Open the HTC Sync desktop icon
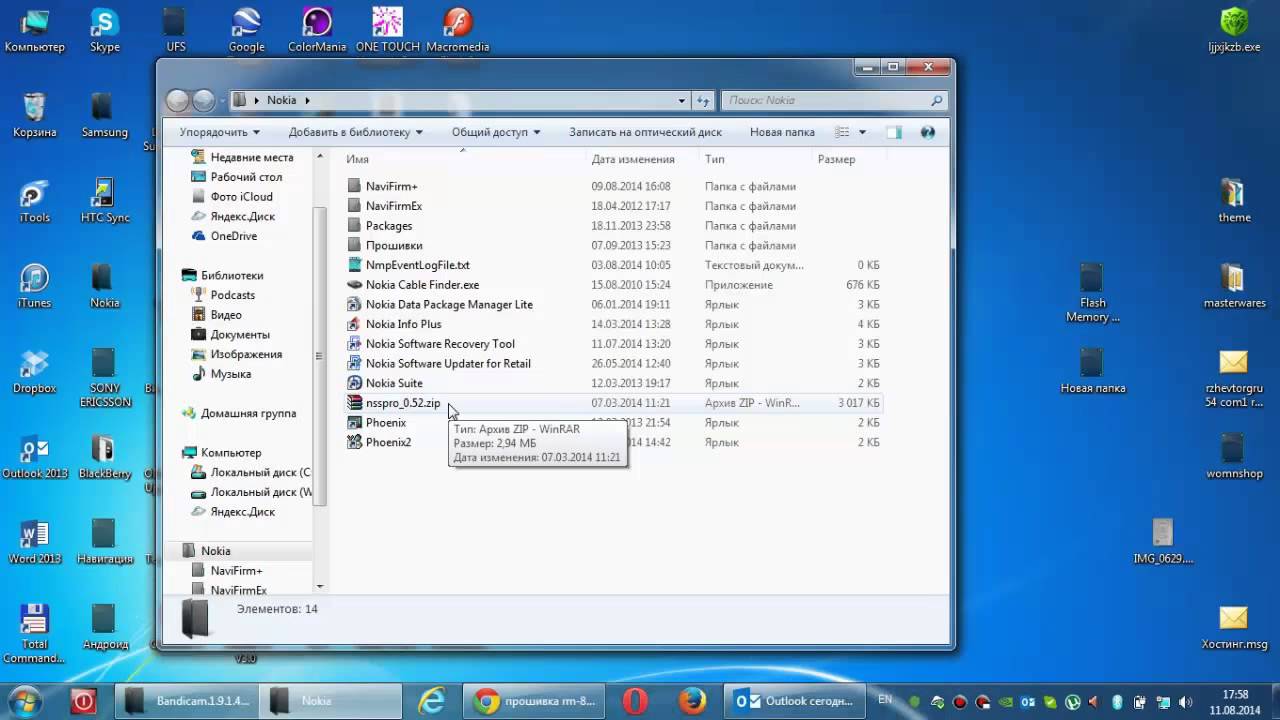1280x720 pixels. [104, 201]
